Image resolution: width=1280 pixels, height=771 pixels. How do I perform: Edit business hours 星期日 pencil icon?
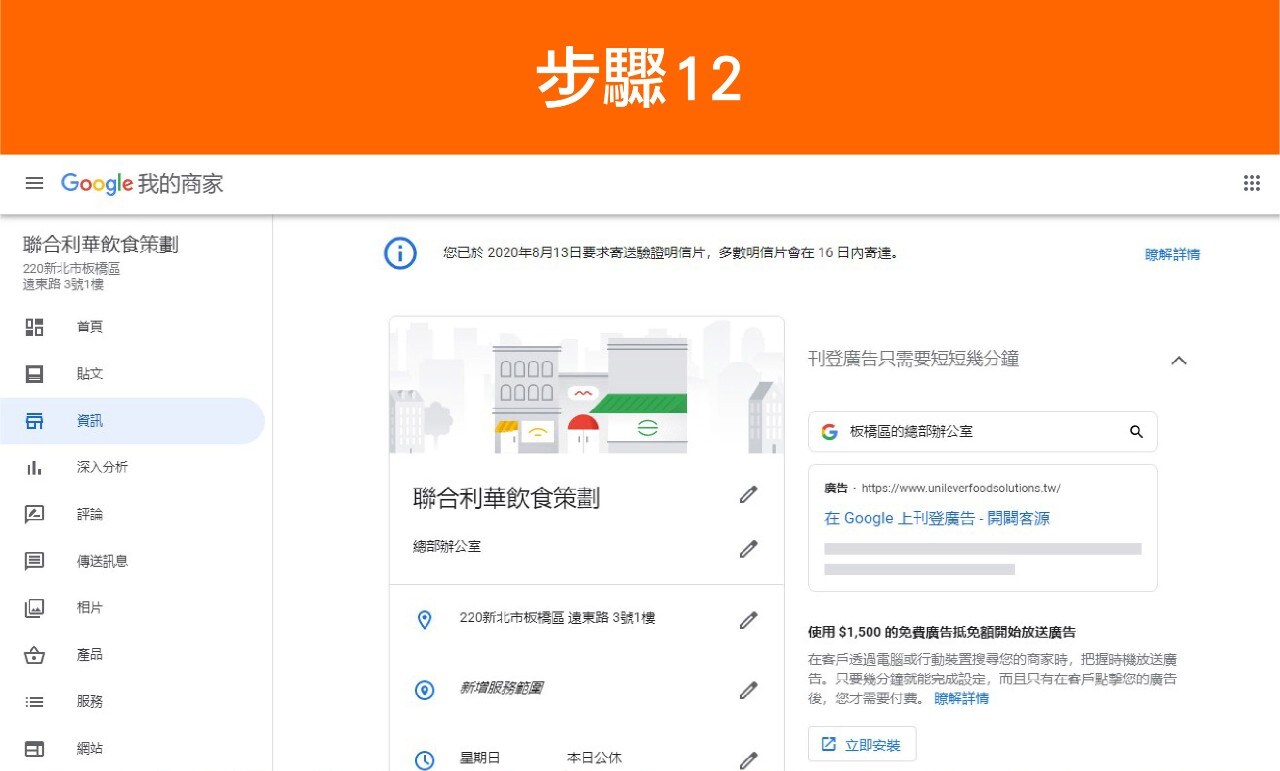point(748,760)
